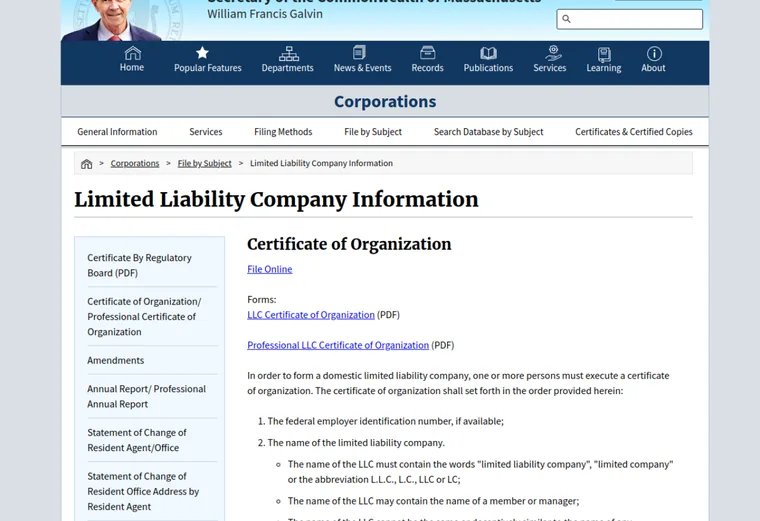Click the Home house icon
Viewport: 760px width, 521px height.
(x=132, y=53)
